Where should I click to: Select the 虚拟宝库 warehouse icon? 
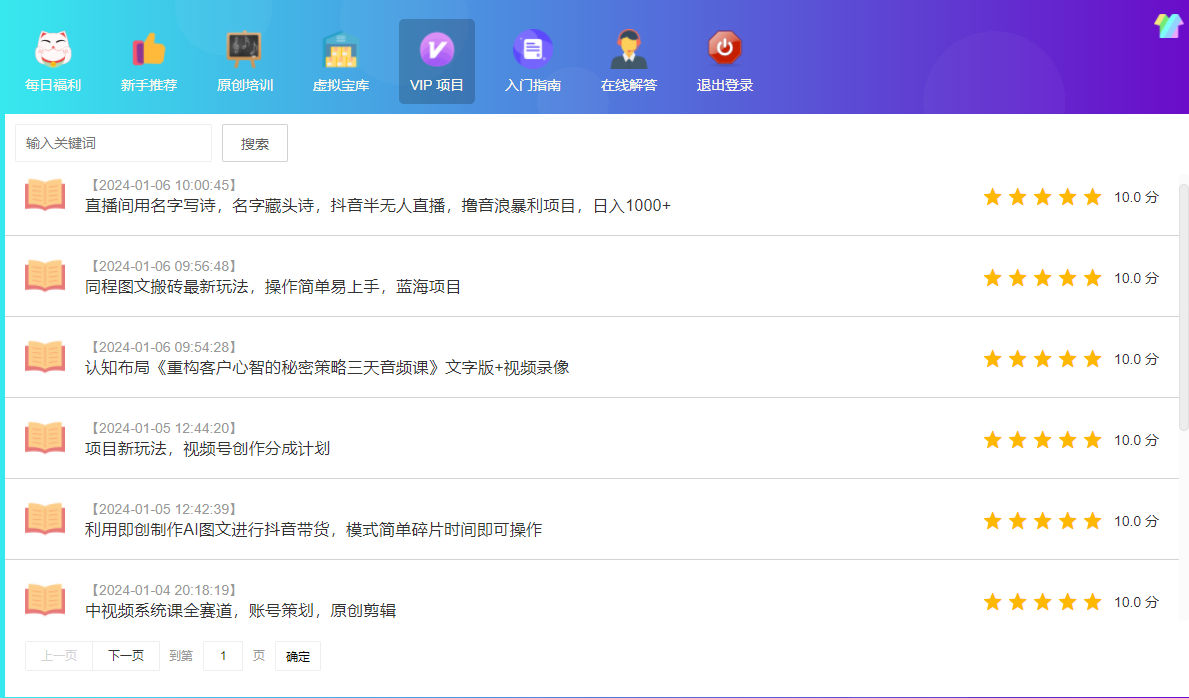[340, 50]
